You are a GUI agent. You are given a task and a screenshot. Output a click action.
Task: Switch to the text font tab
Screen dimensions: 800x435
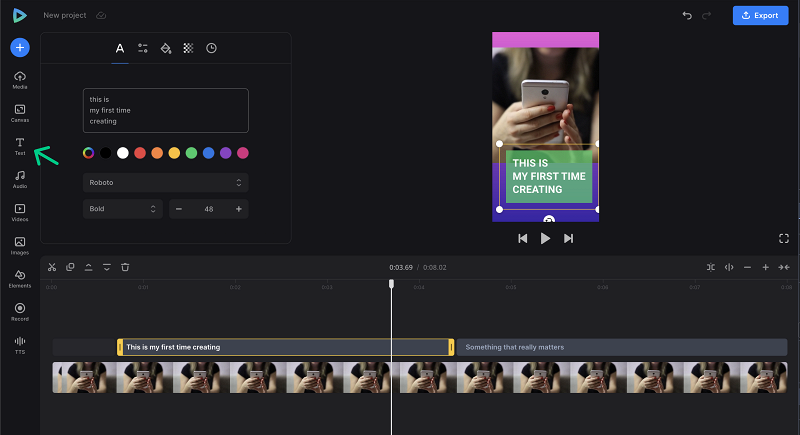120,48
